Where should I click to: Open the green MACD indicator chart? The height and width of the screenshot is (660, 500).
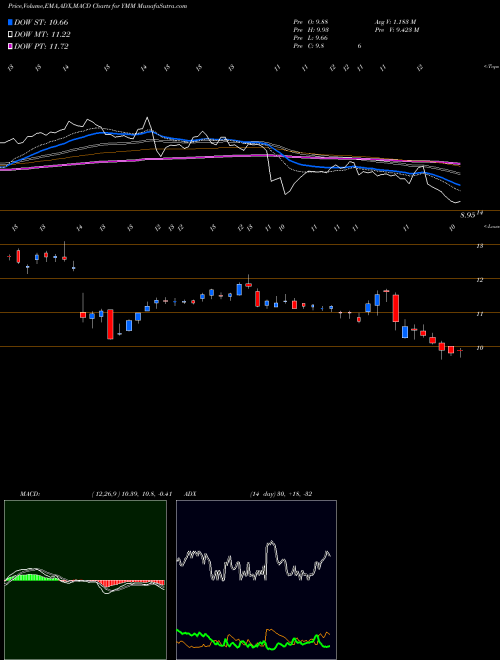(85, 580)
